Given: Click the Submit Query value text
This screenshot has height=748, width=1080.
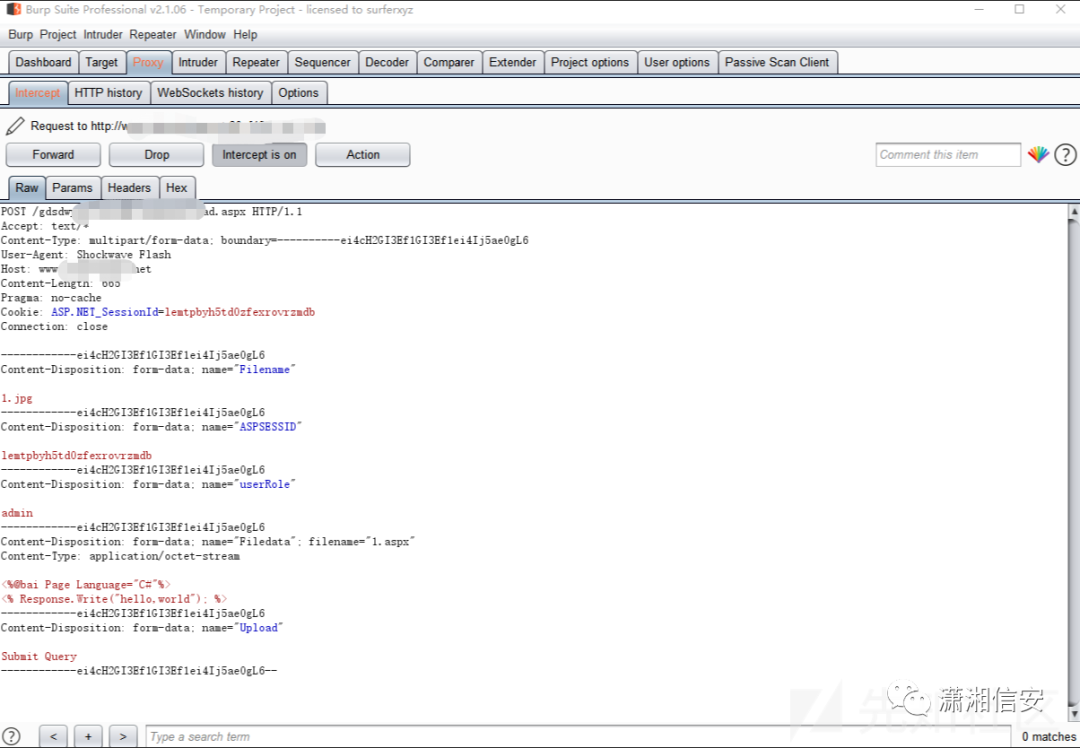Looking at the screenshot, I should 39,656.
